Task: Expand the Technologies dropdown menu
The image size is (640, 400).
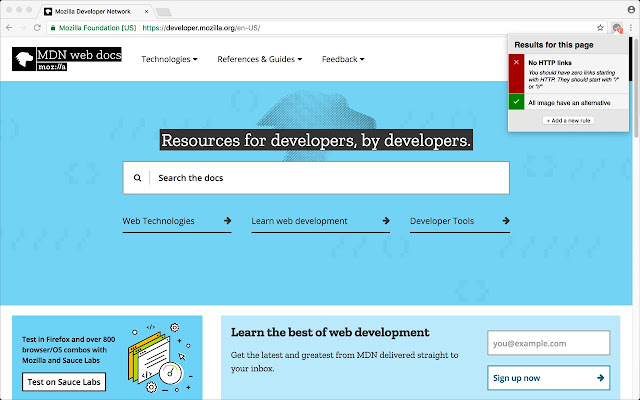Action: [x=169, y=59]
